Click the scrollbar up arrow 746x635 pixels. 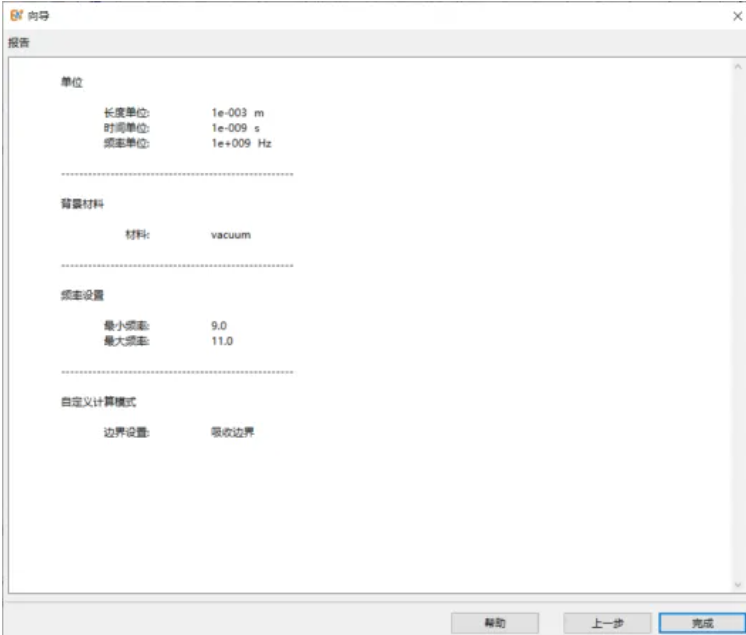[738, 66]
